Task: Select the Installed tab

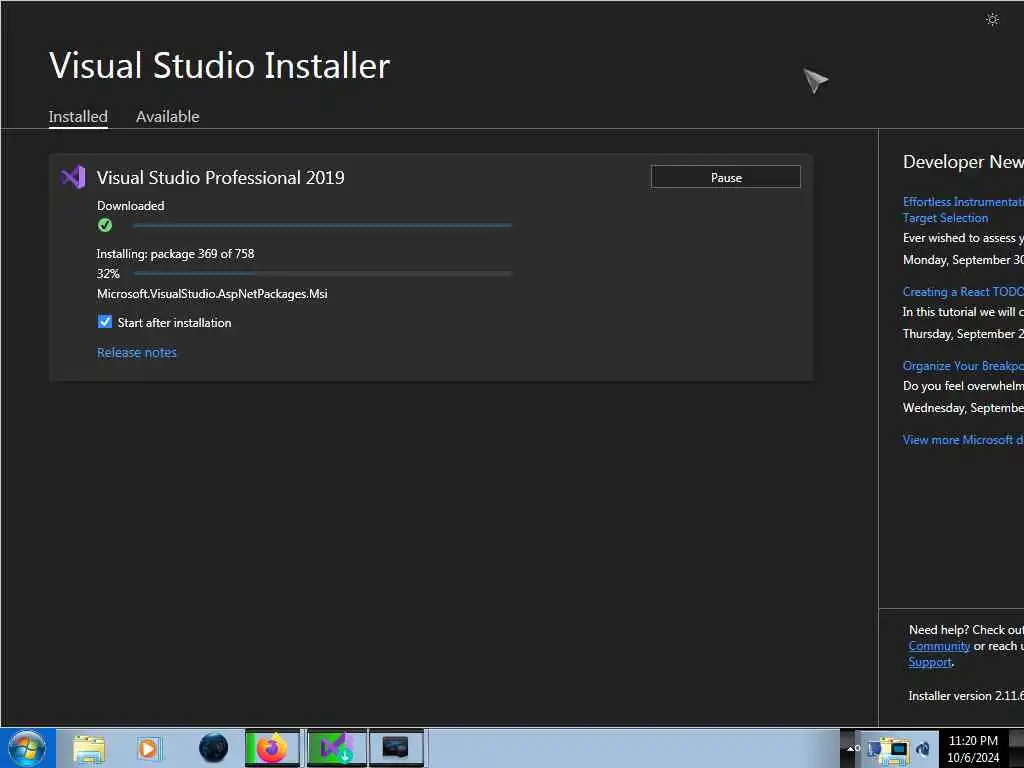Action: [78, 117]
